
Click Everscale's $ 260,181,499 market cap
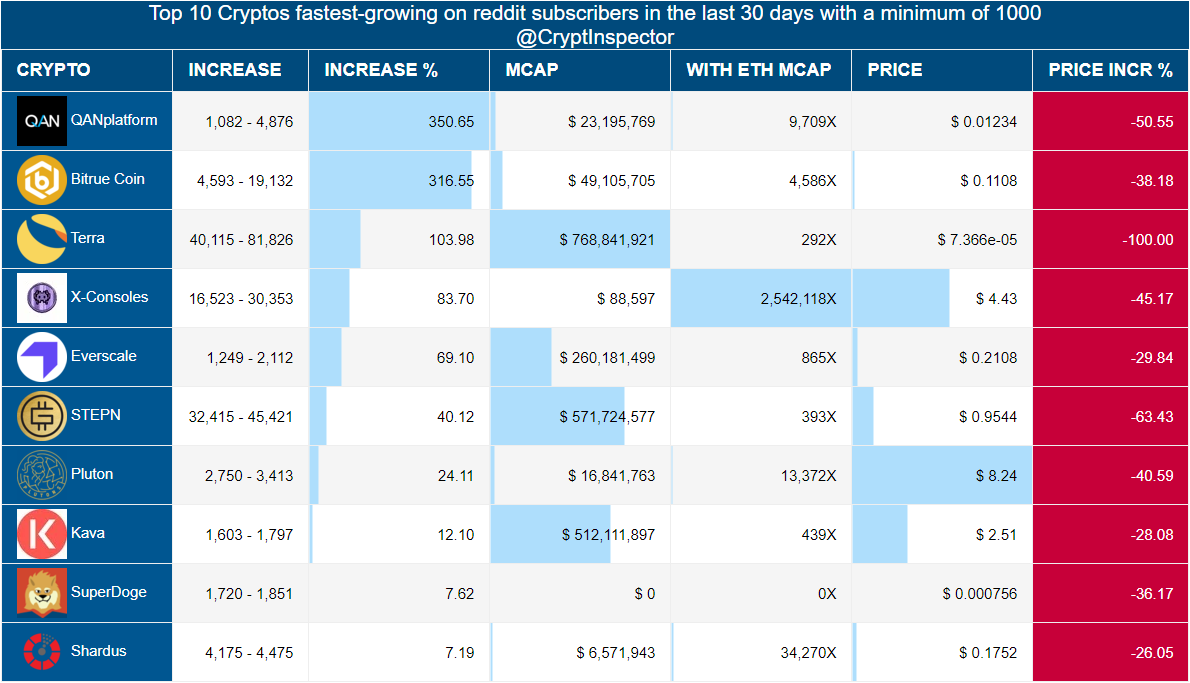(x=580, y=357)
